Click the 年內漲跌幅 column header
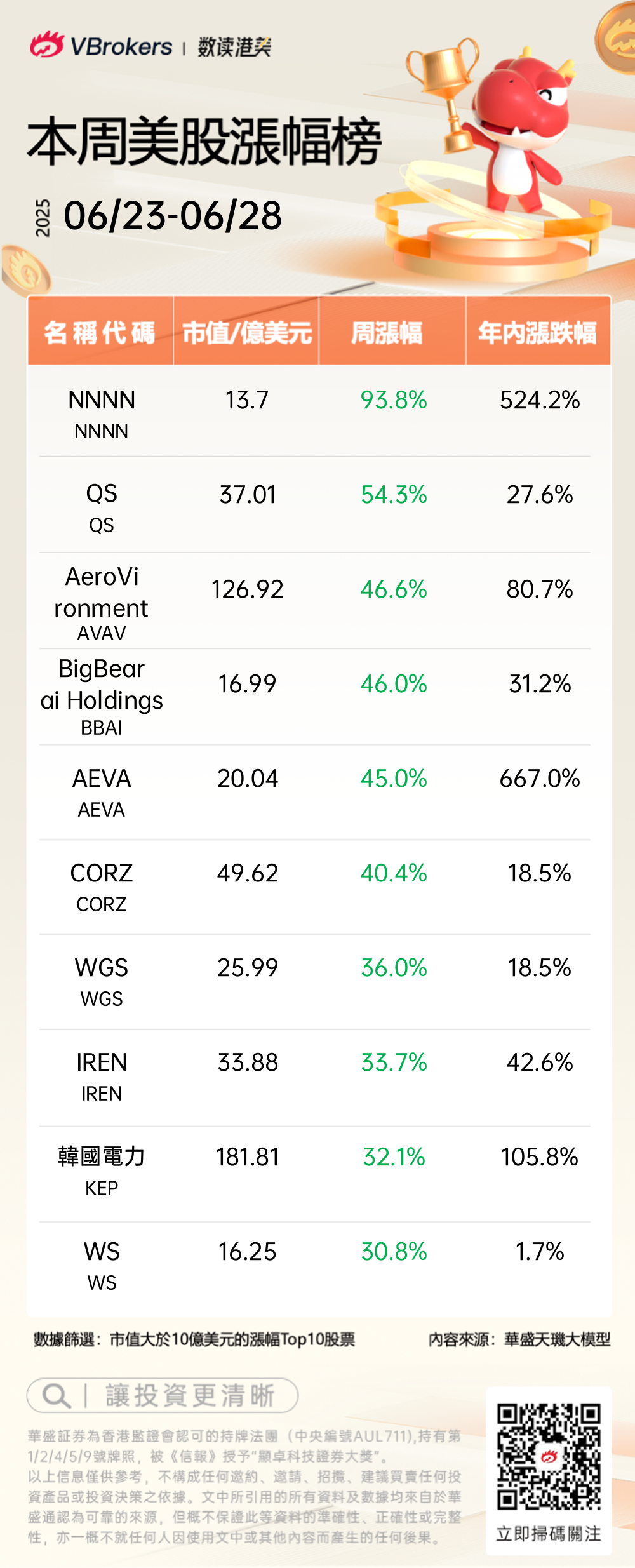635x1568 pixels. [x=537, y=332]
